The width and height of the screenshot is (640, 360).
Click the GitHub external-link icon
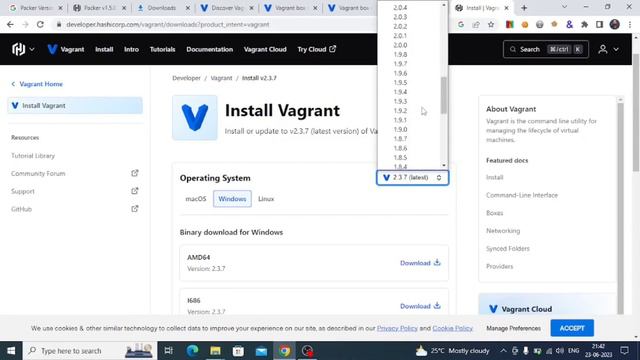tap(135, 209)
